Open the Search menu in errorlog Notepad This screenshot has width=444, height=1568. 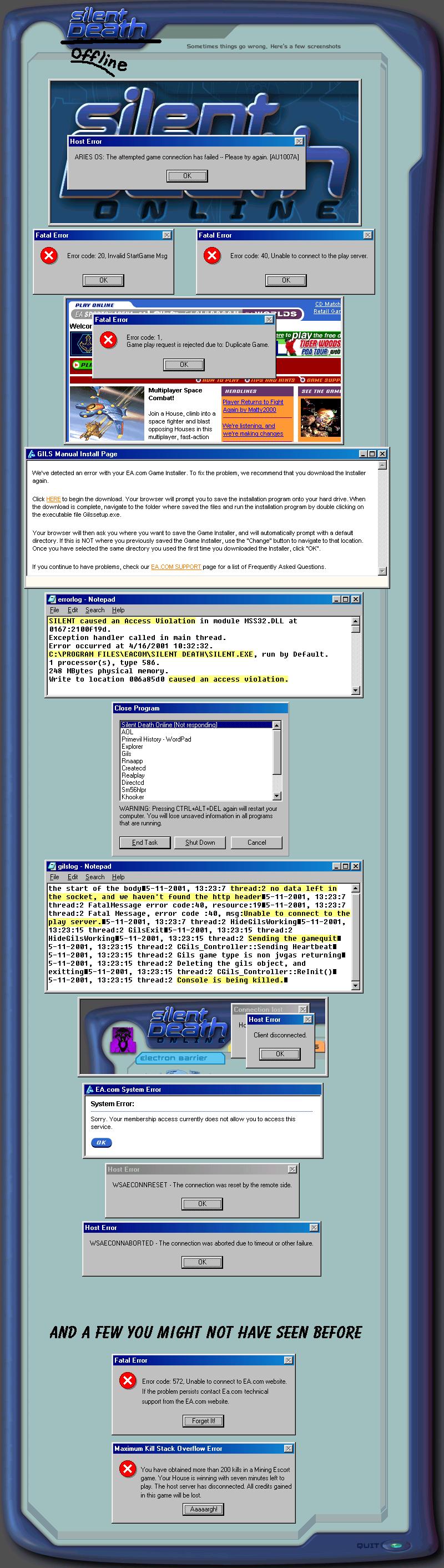click(x=94, y=610)
